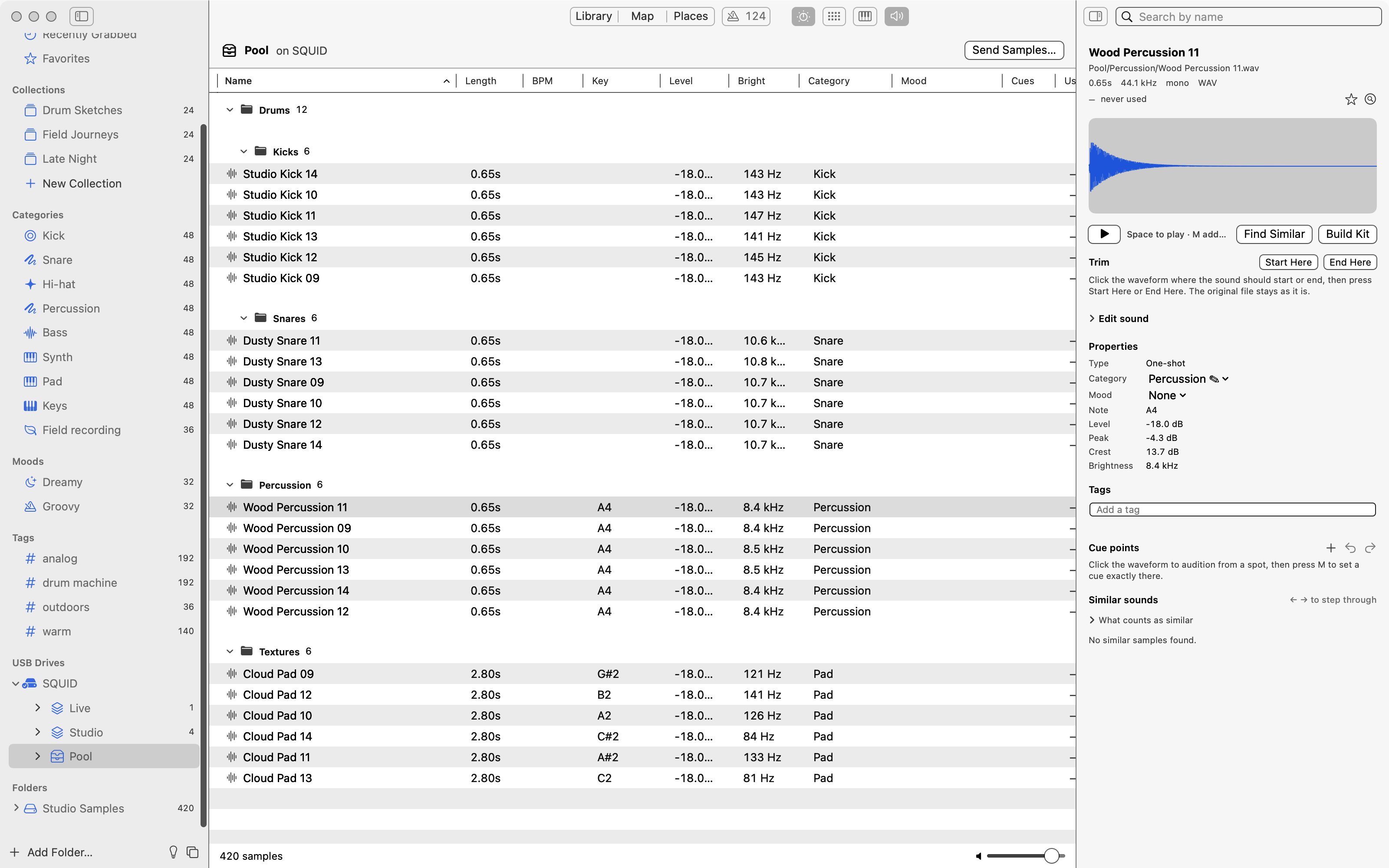
Task: Toggle the auto-play speaker toolbar icon
Action: click(896, 16)
